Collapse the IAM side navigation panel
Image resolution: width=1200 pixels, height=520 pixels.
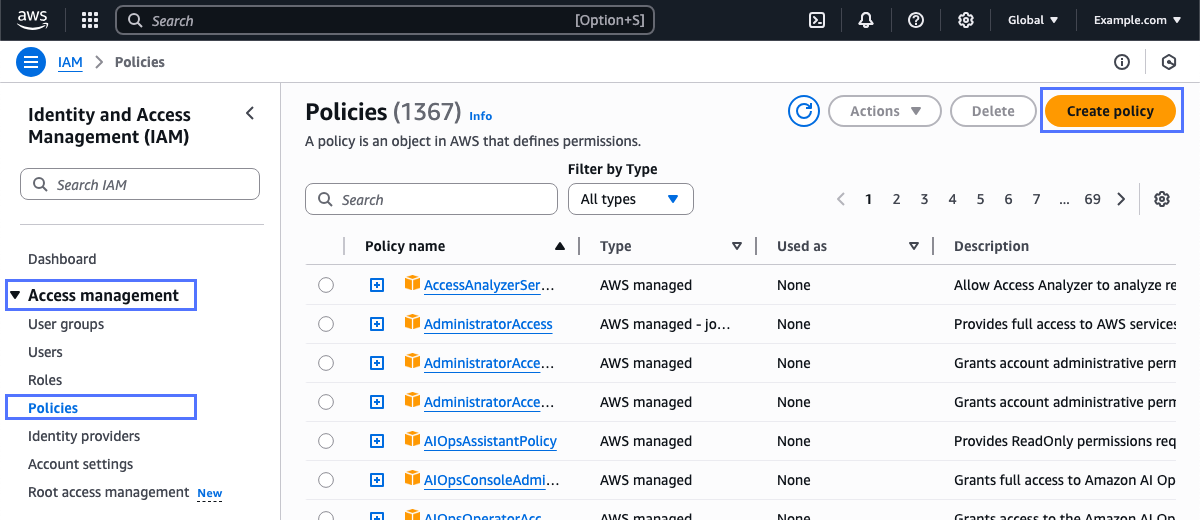pos(250,114)
